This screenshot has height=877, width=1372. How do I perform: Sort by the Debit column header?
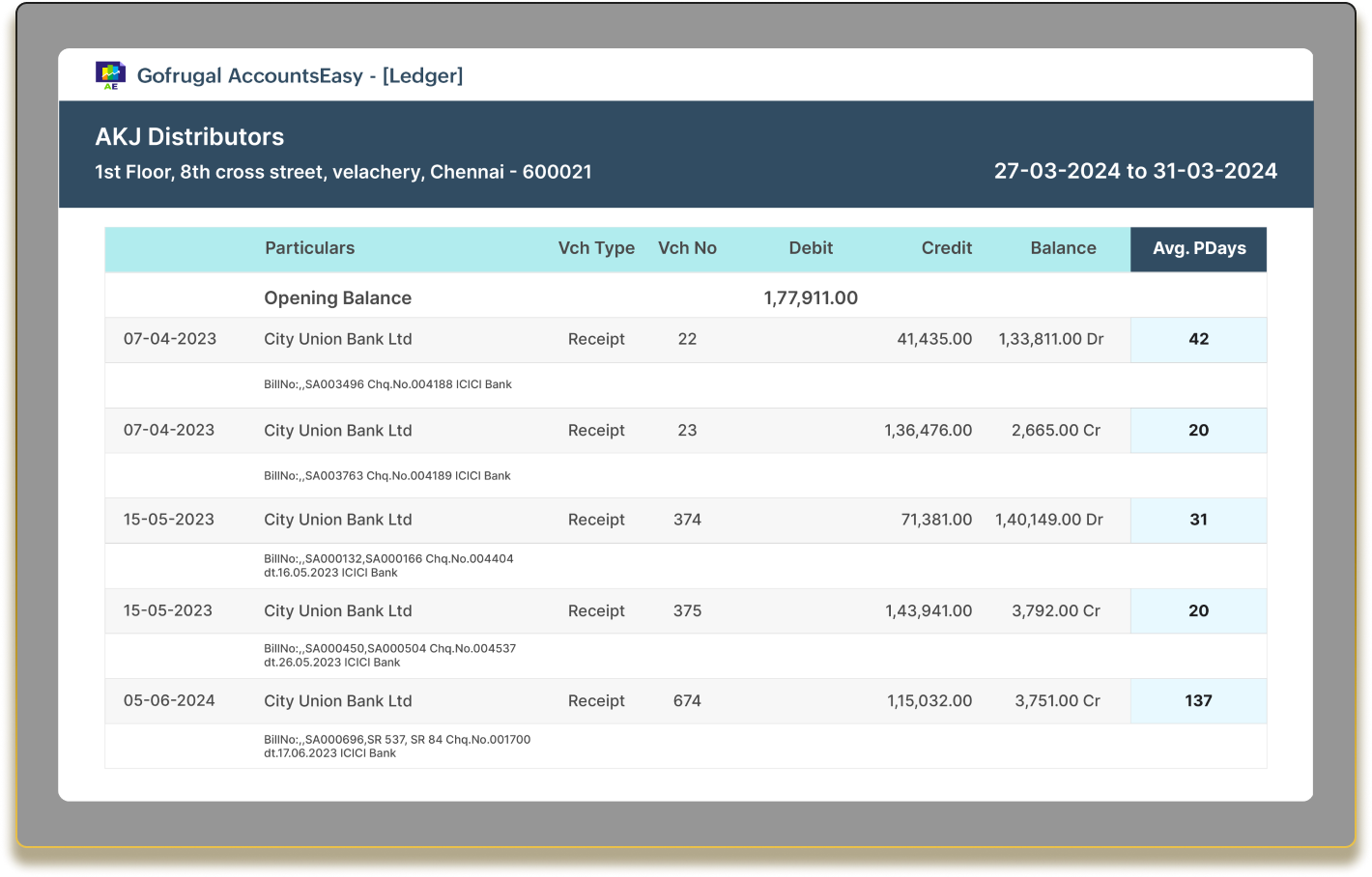click(810, 248)
